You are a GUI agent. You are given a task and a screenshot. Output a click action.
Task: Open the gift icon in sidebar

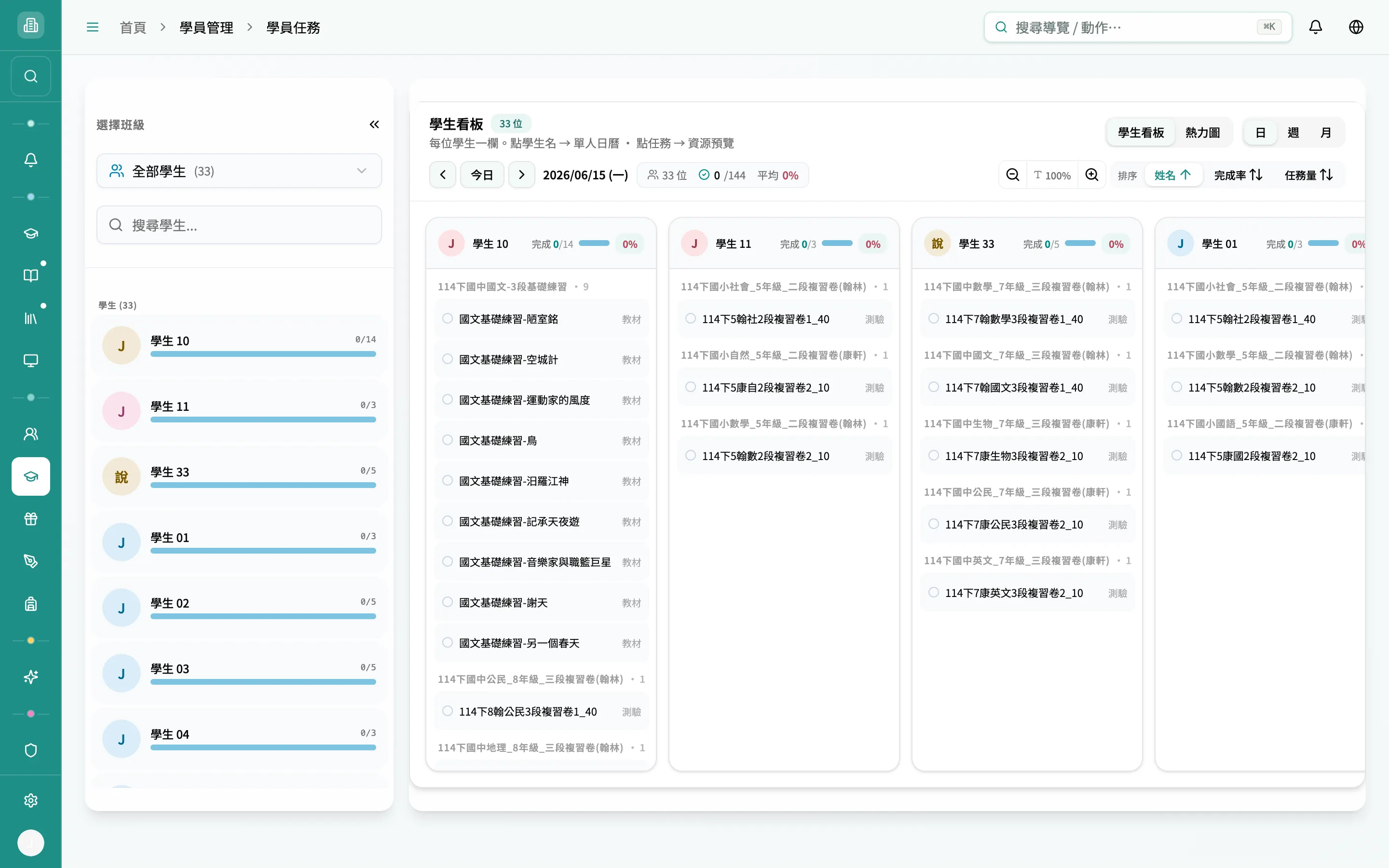tap(31, 519)
